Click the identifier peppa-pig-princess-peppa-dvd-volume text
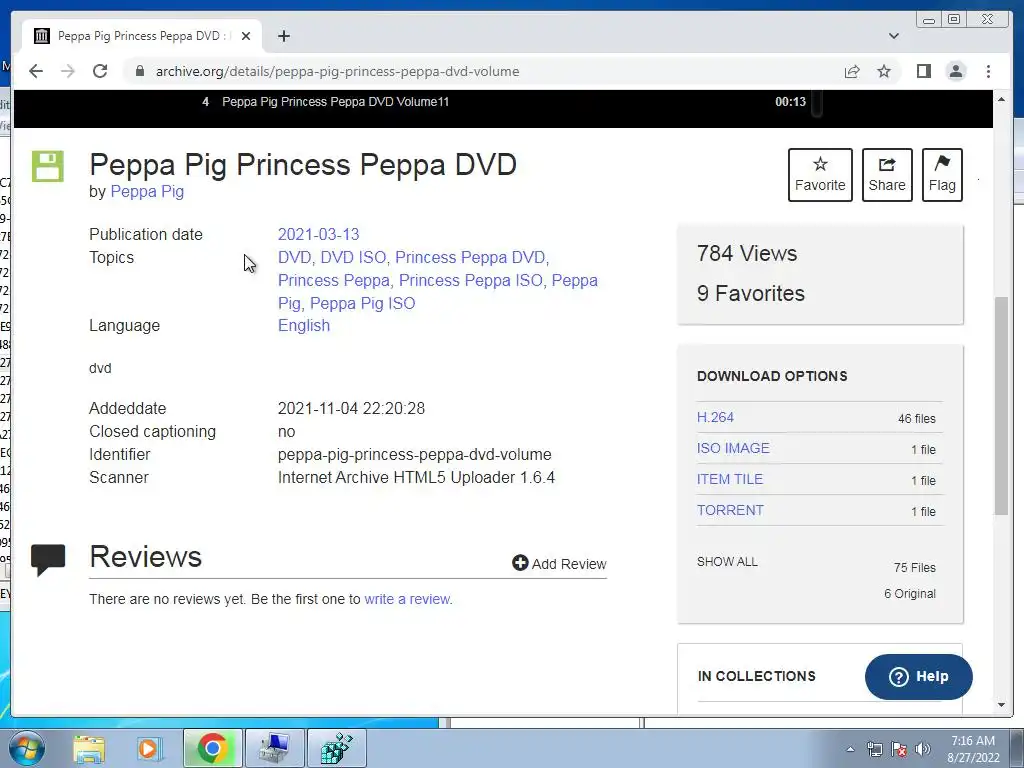The height and width of the screenshot is (768, 1024). click(415, 455)
